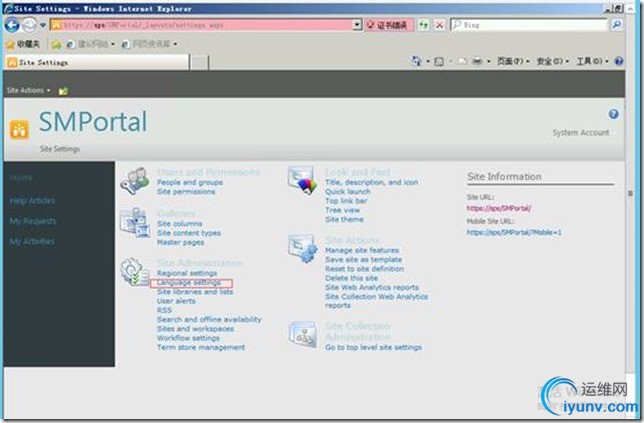This screenshot has height=423, width=644.
Task: Click the Galleries section icon
Action: (135, 222)
